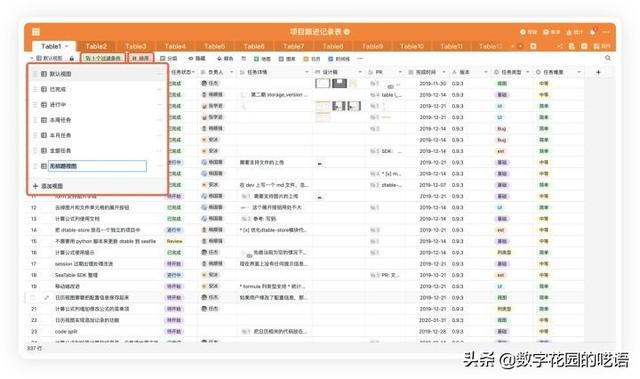The width and height of the screenshot is (640, 379).
Task: Open the toolbar overflow dots after 时间线
Action: (360, 59)
